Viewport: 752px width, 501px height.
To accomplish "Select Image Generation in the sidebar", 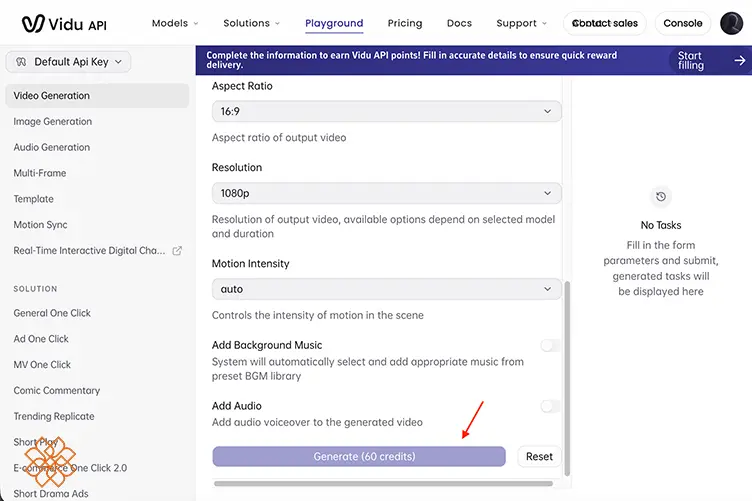I will tap(53, 121).
